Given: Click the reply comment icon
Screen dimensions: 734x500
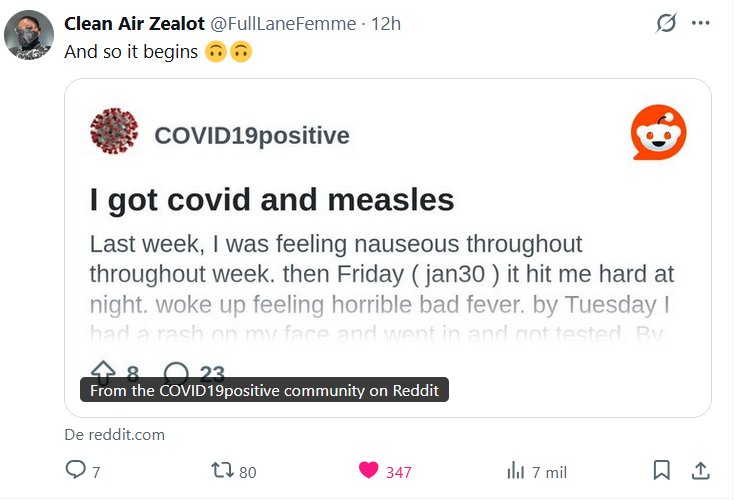Looking at the screenshot, I should [75, 470].
